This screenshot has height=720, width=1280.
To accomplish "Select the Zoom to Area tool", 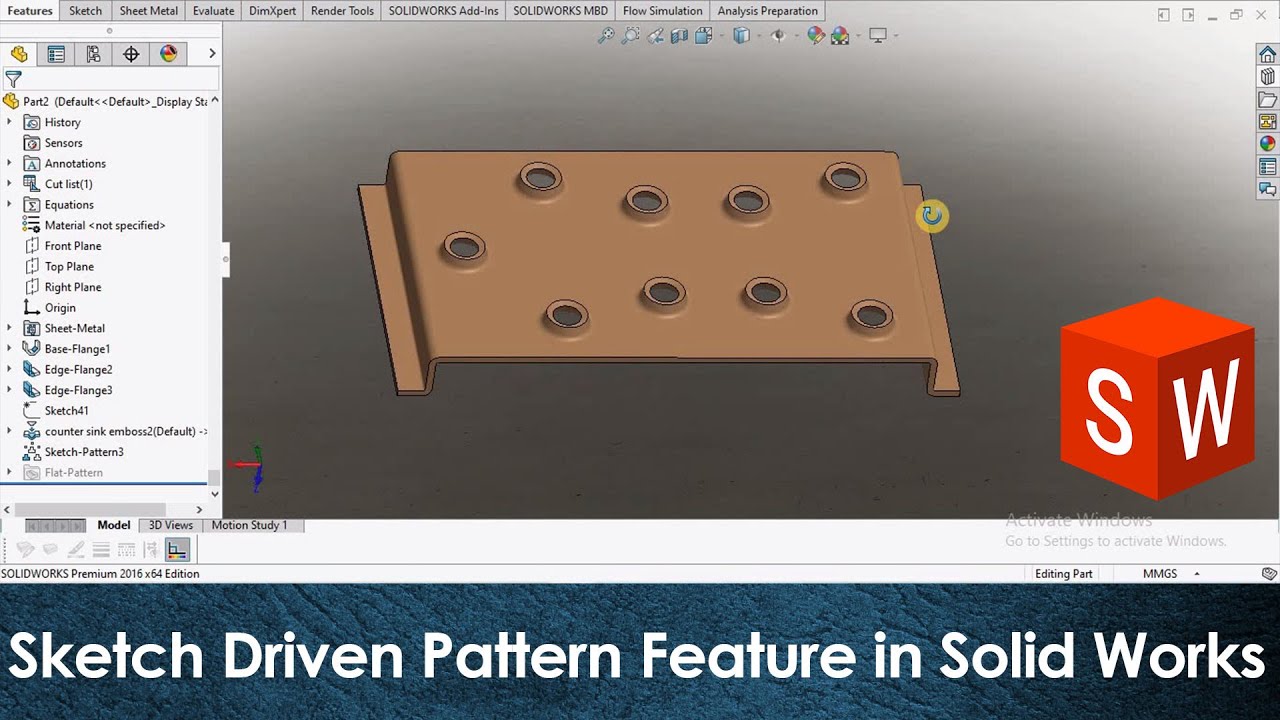I will coord(630,36).
